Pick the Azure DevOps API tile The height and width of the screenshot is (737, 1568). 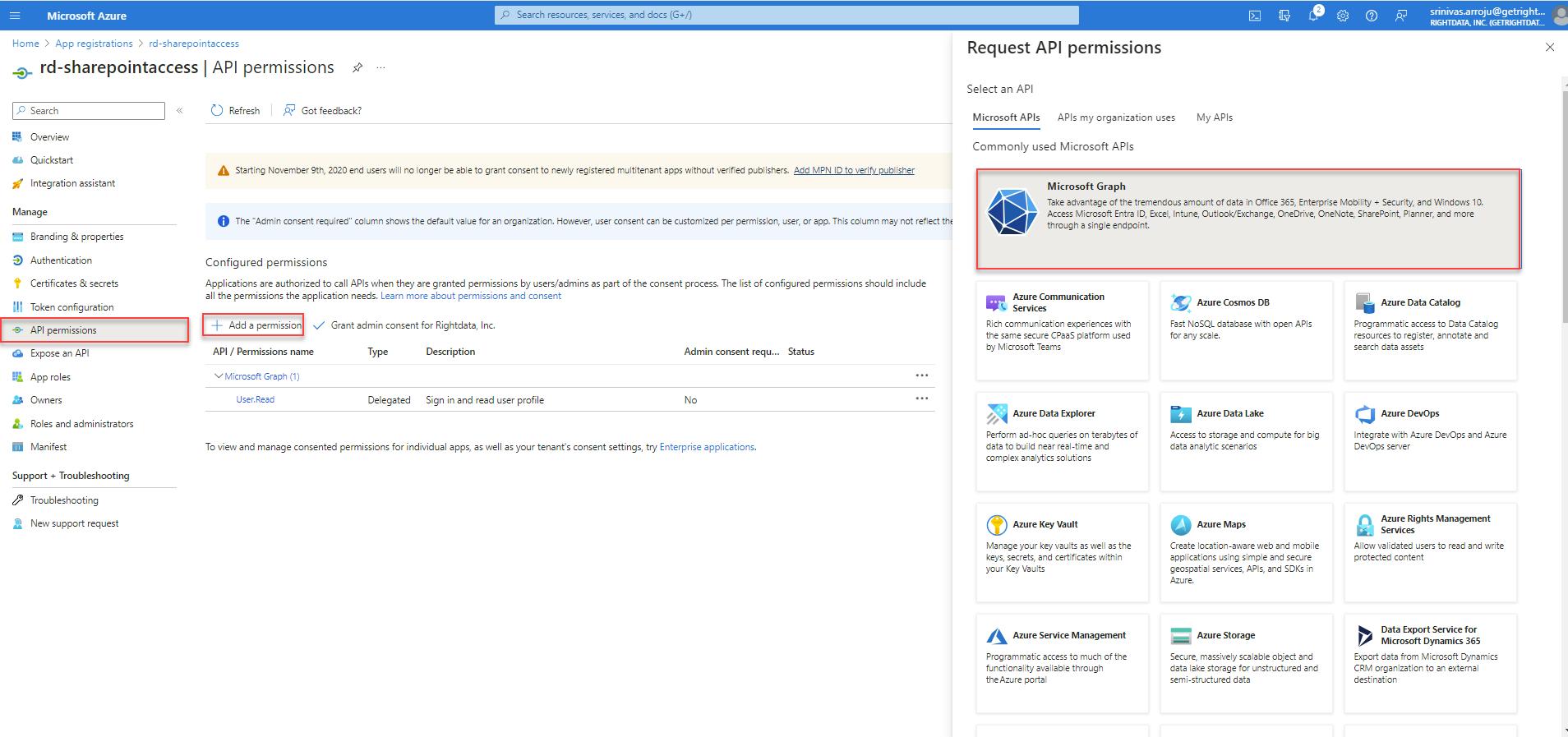[x=1430, y=441]
